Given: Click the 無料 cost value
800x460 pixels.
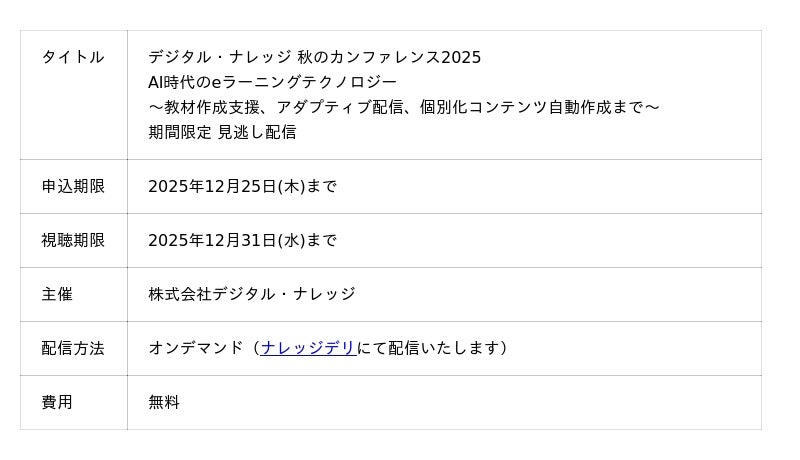Looking at the screenshot, I should click(164, 402).
